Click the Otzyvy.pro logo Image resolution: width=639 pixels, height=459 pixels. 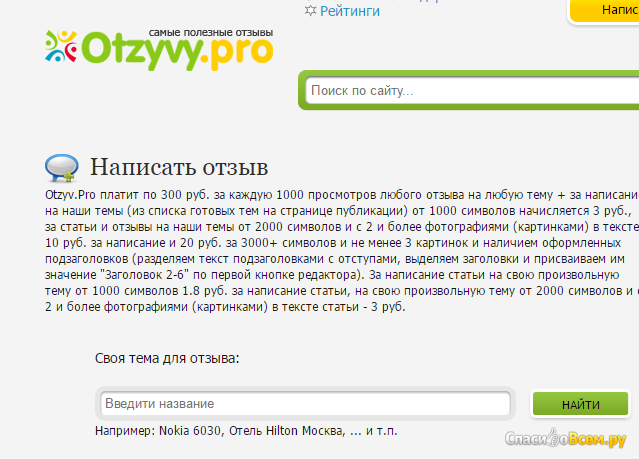(159, 50)
